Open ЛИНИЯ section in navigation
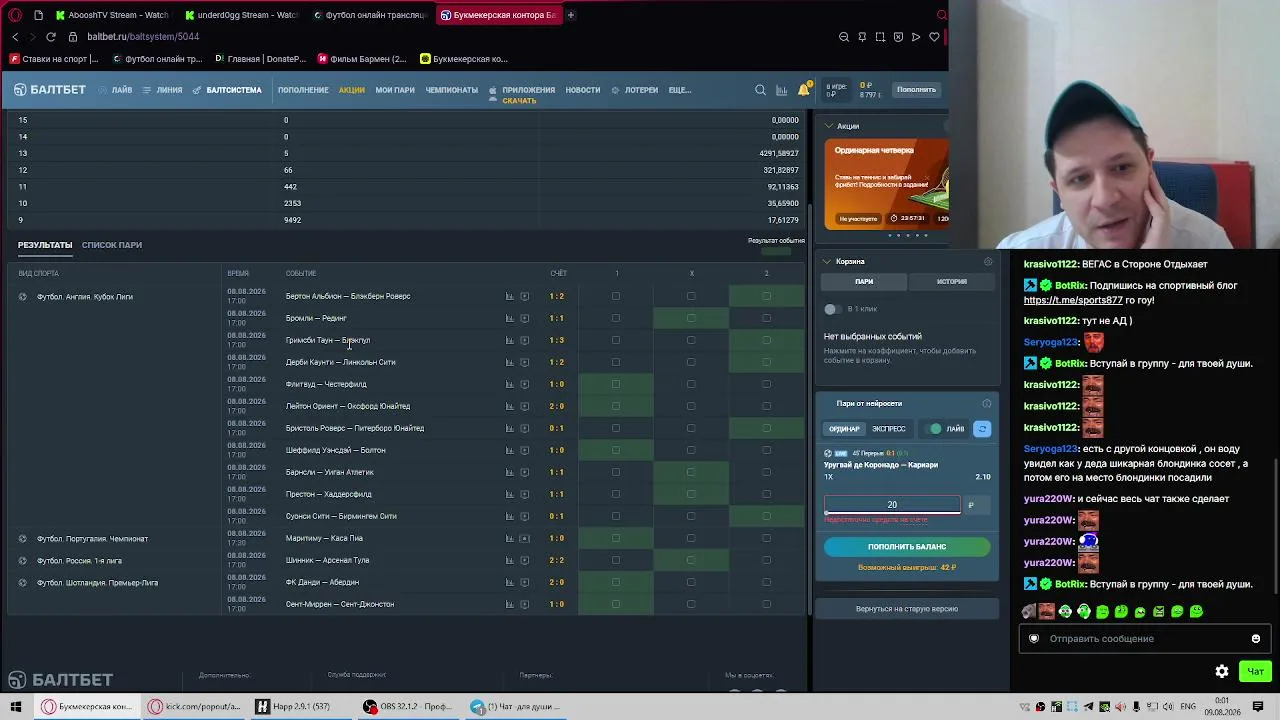 click(163, 90)
